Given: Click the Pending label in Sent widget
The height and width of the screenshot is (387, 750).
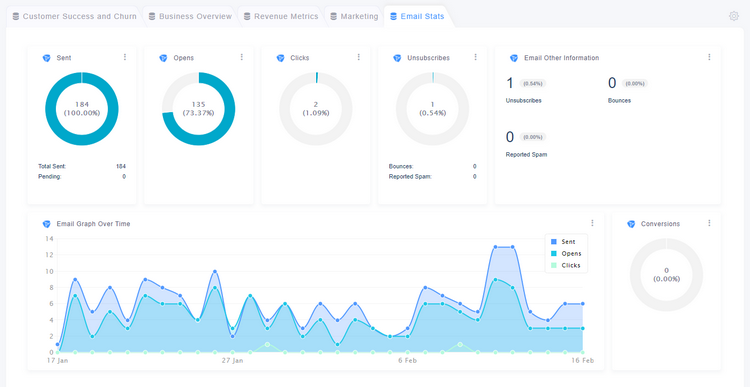Looking at the screenshot, I should pyautogui.click(x=50, y=177).
